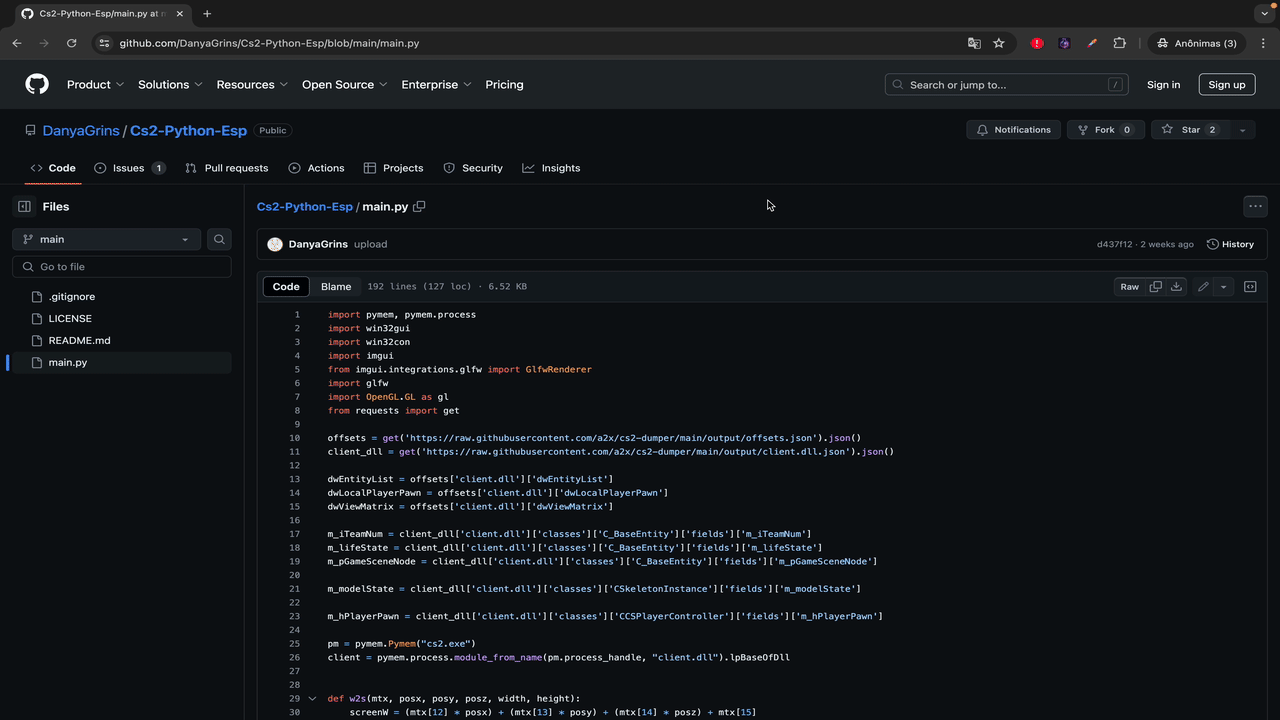Viewport: 1280px width, 720px height.
Task: Open the Star lists dropdown arrow
Action: (1242, 130)
